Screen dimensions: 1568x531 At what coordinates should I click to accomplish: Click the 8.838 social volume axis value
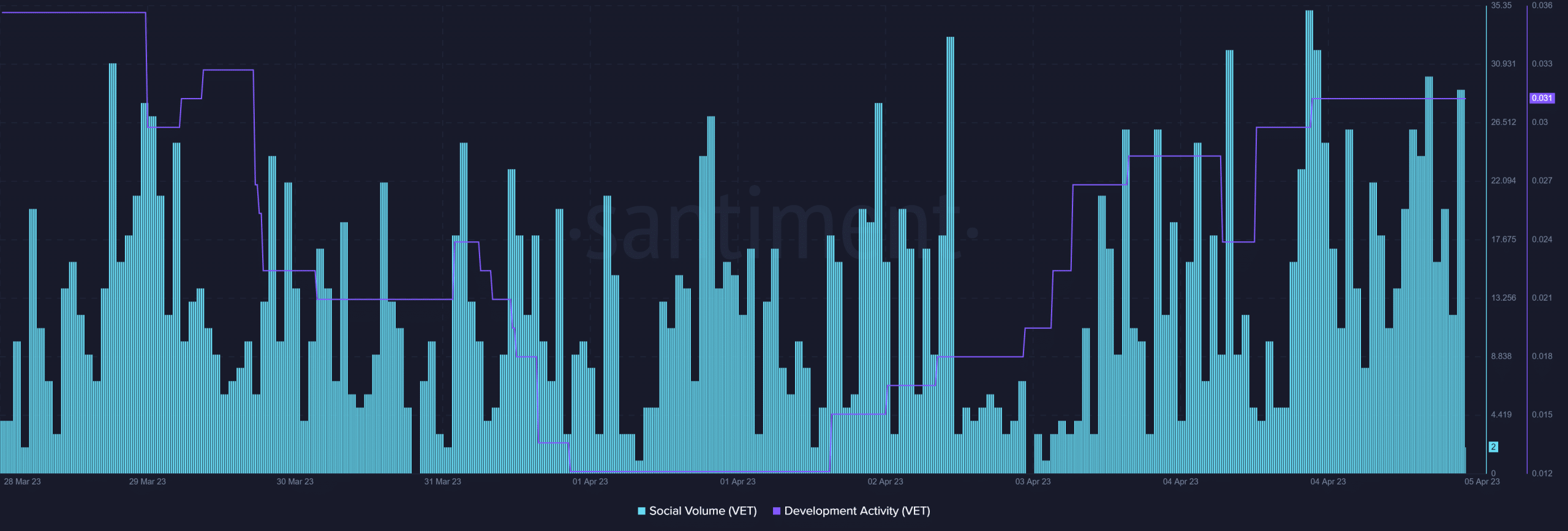click(1501, 356)
